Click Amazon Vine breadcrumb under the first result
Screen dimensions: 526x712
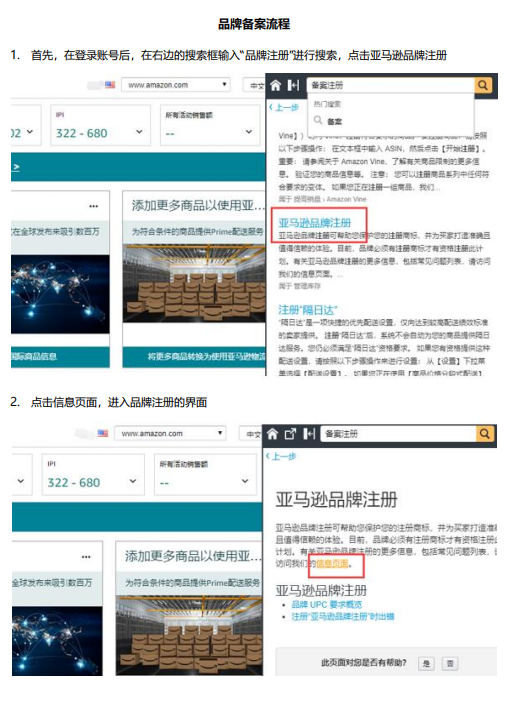point(346,199)
